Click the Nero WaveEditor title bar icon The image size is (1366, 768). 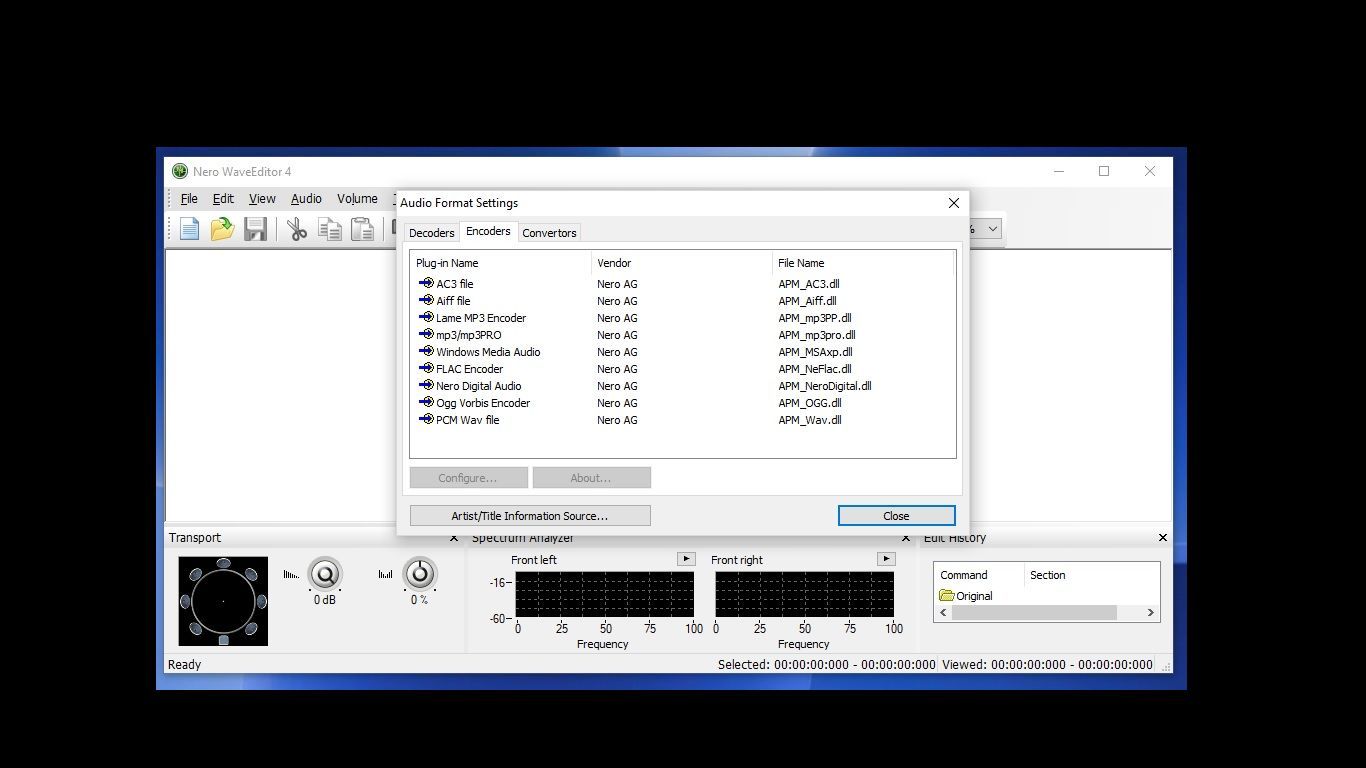point(179,171)
